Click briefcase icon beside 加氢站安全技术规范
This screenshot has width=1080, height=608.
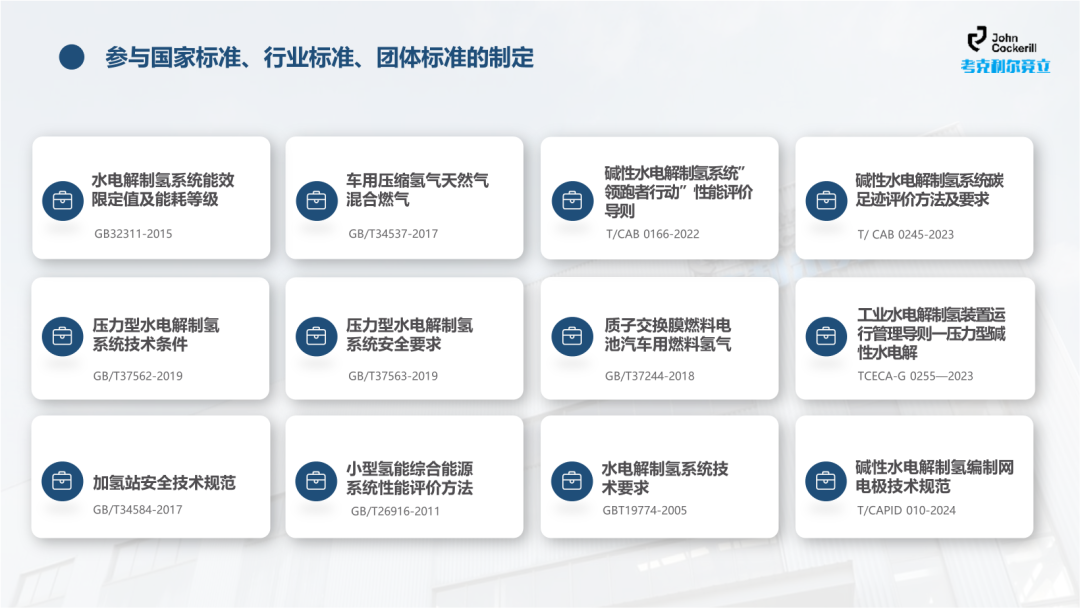tap(63, 481)
